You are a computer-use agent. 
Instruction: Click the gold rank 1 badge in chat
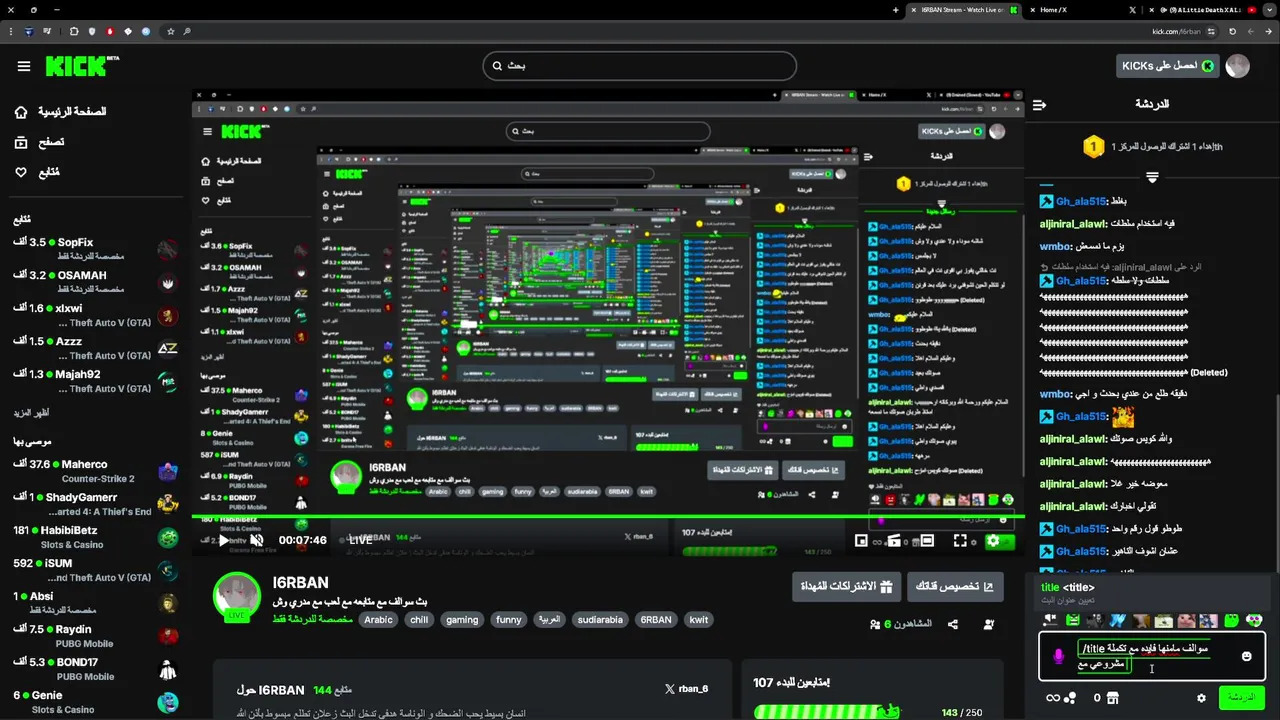coord(1093,147)
